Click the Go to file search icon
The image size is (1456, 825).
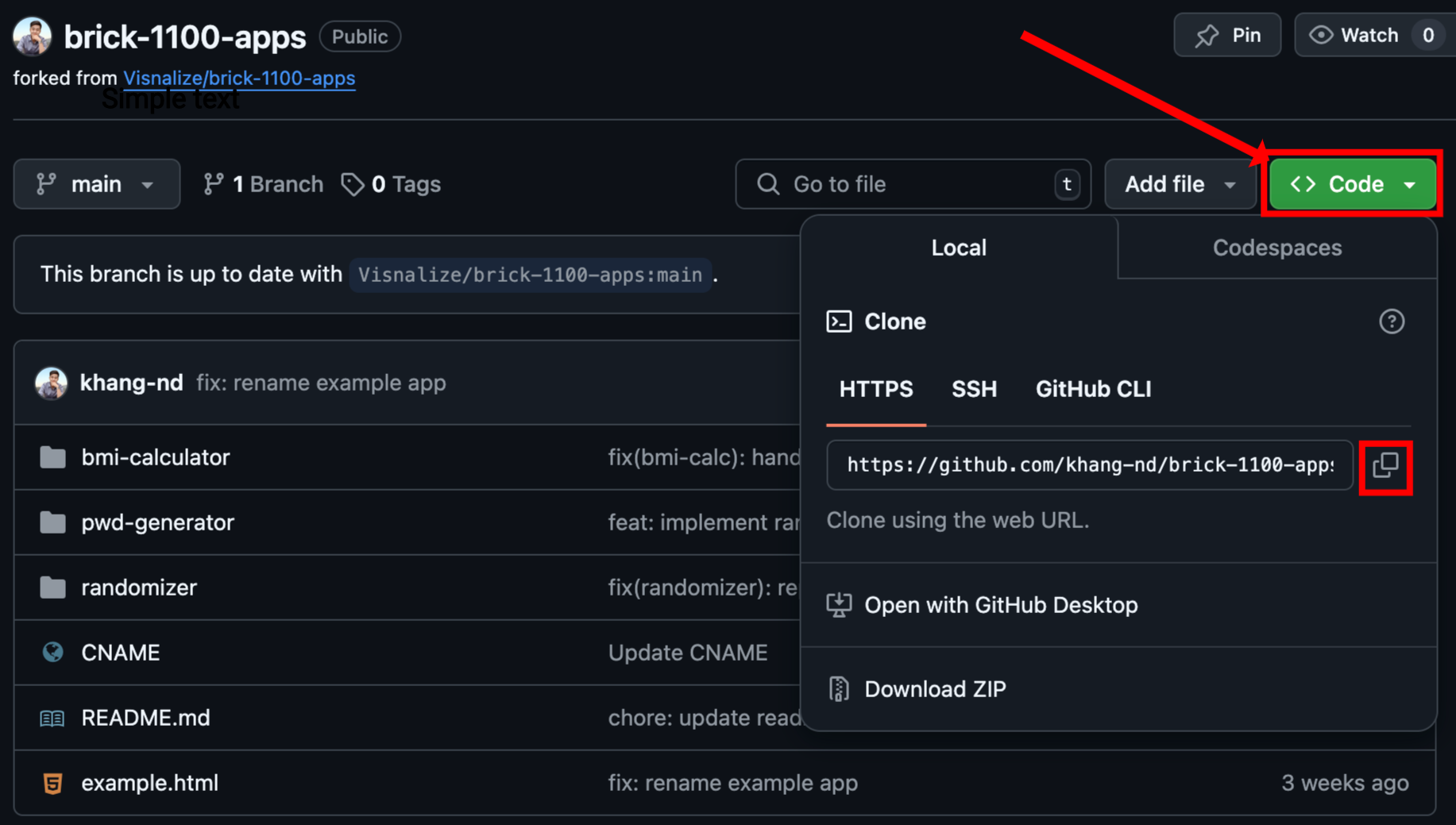[767, 183]
